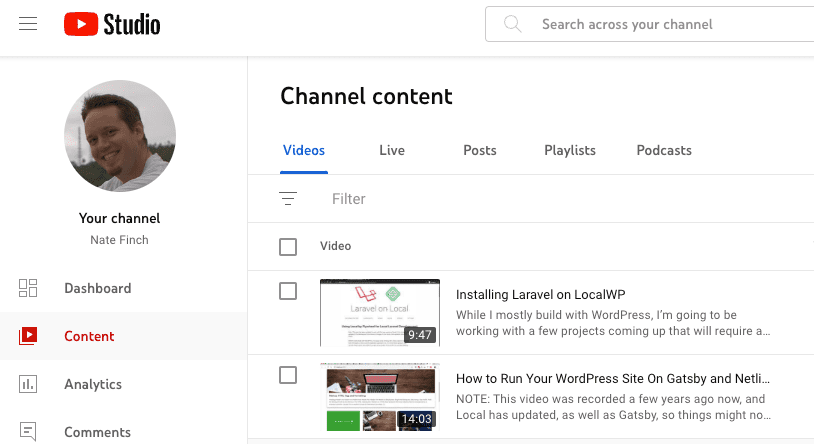Click the Search across your channel field

click(x=650, y=24)
